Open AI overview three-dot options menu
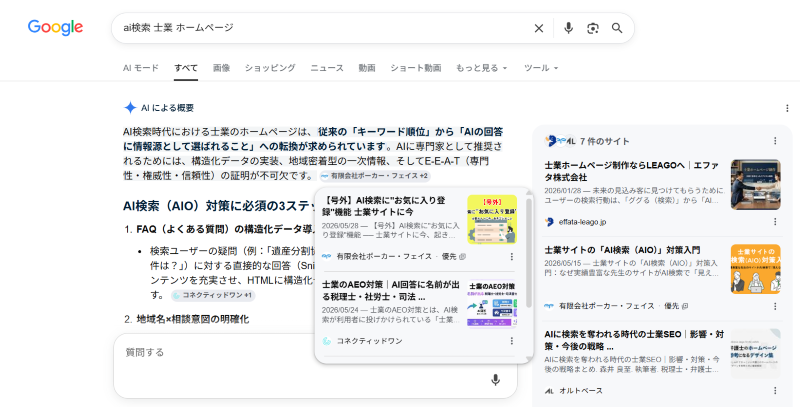The image size is (800, 407). [787, 108]
